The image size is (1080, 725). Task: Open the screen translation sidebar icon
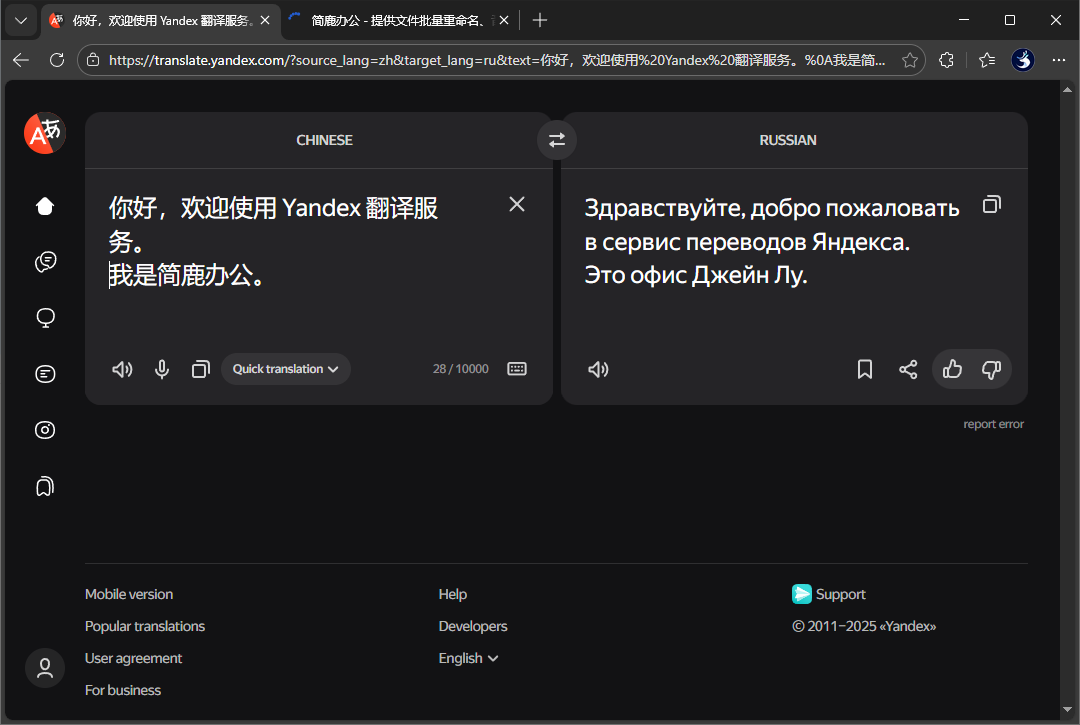45,317
